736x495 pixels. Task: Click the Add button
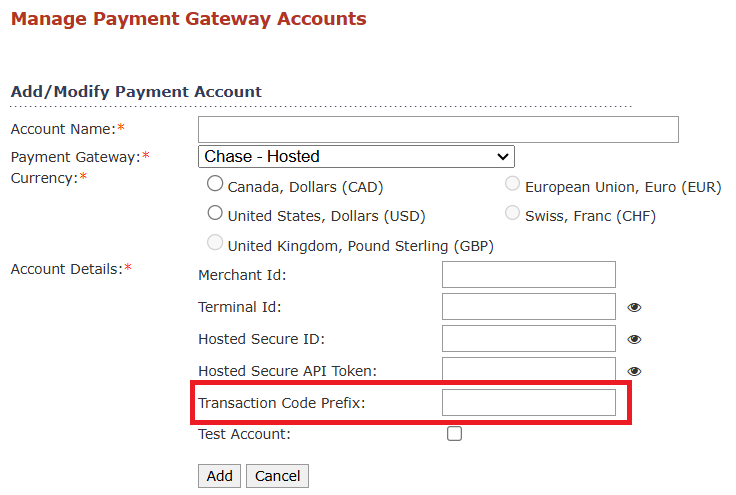[219, 476]
